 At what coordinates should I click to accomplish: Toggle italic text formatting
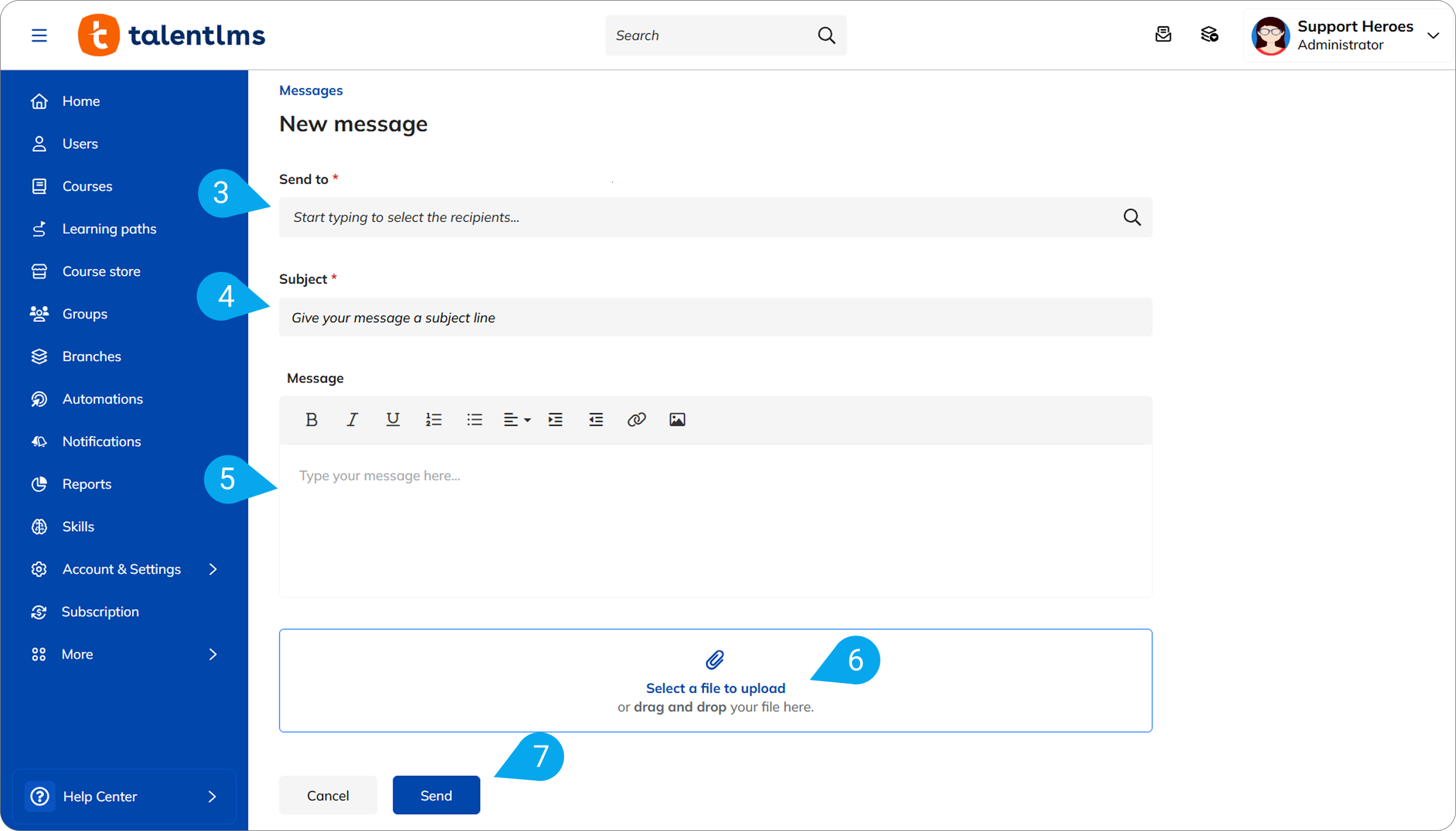352,419
